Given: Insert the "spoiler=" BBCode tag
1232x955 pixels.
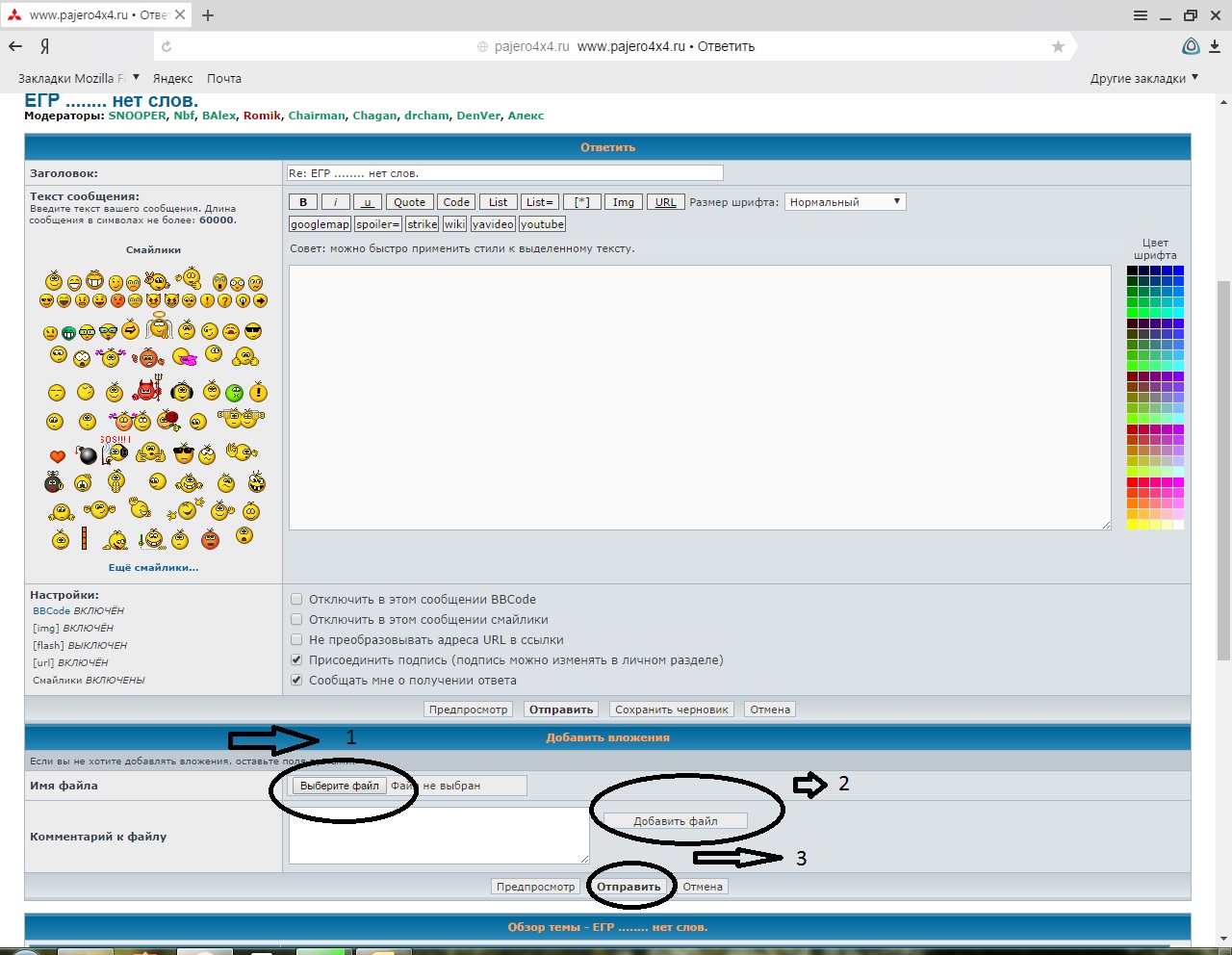Looking at the screenshot, I should [x=377, y=224].
